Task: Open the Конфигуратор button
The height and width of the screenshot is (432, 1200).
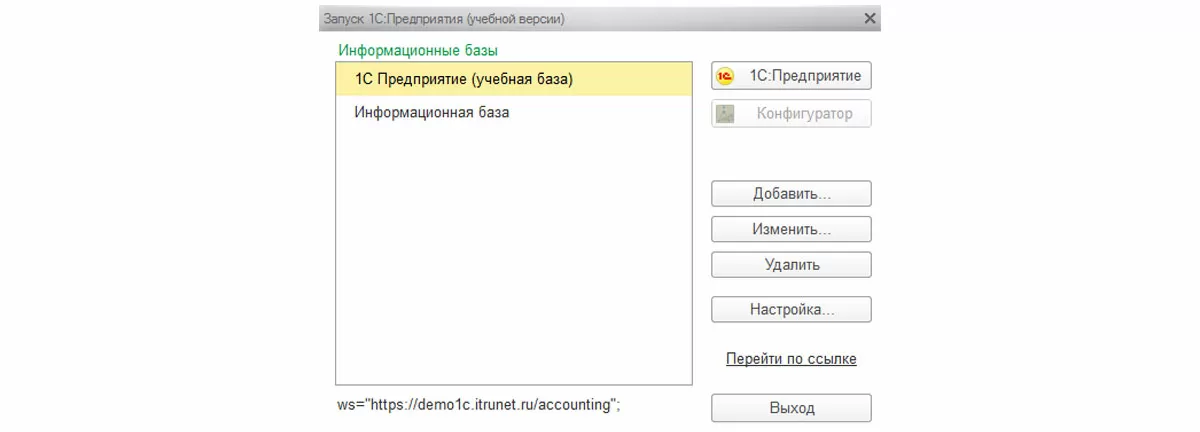Action: [x=791, y=113]
